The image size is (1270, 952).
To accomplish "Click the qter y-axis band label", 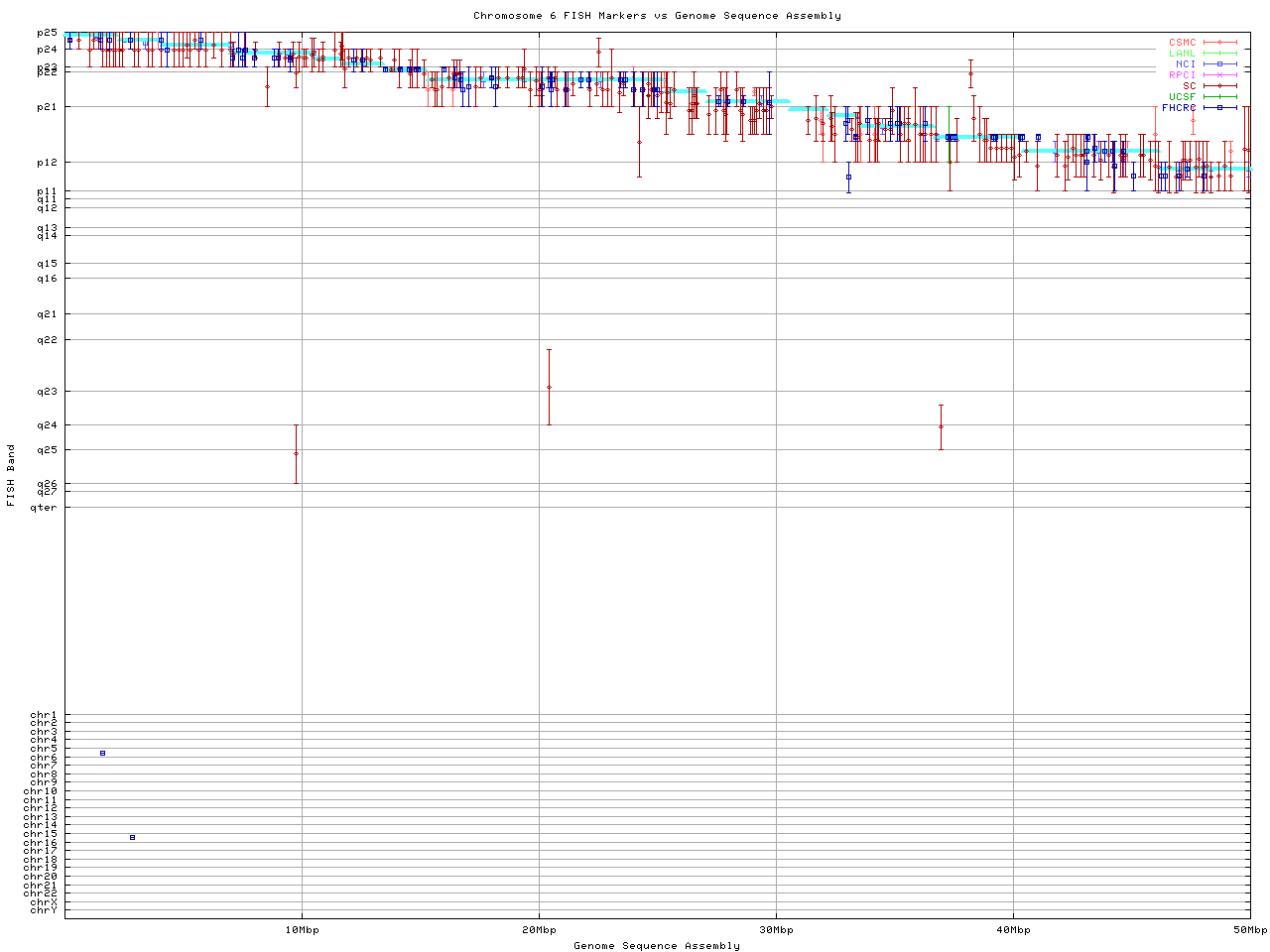I will [44, 508].
